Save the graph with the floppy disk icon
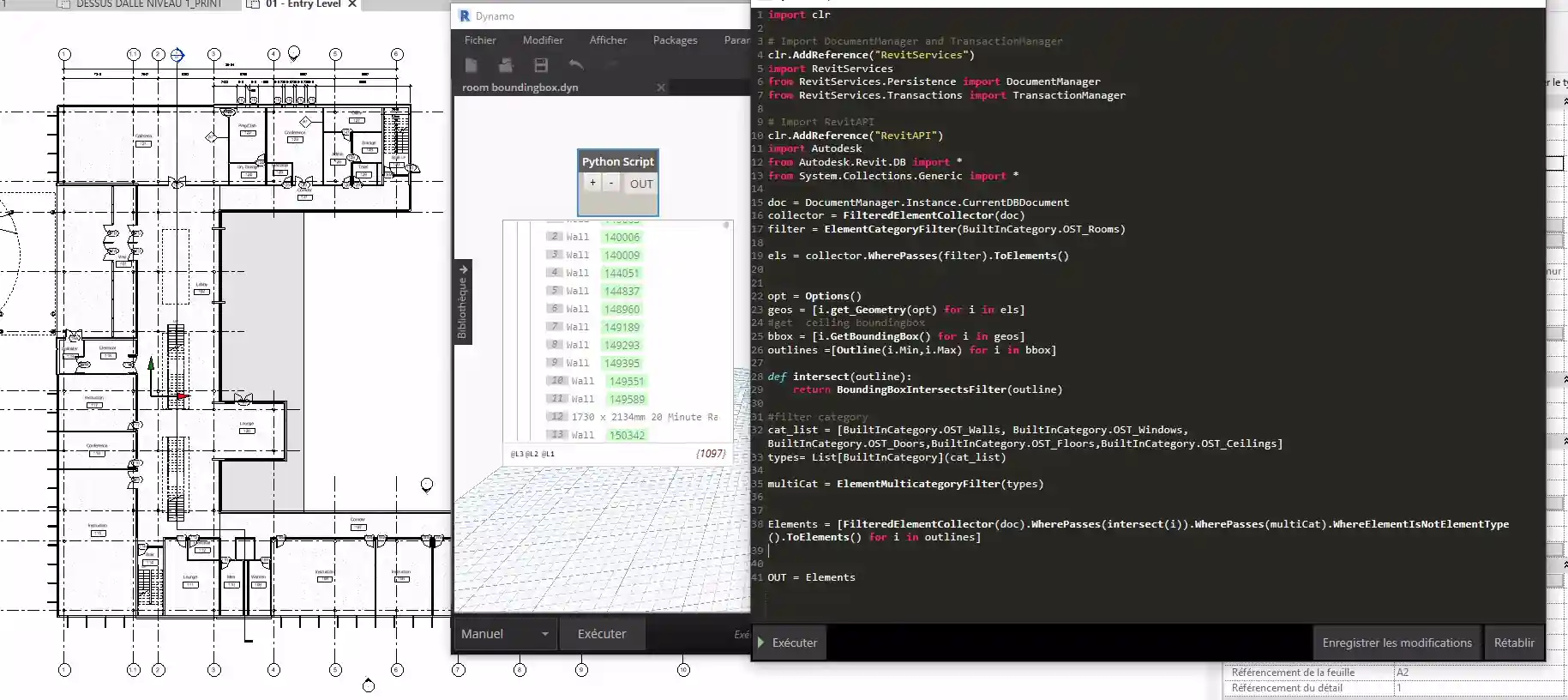 (x=541, y=65)
